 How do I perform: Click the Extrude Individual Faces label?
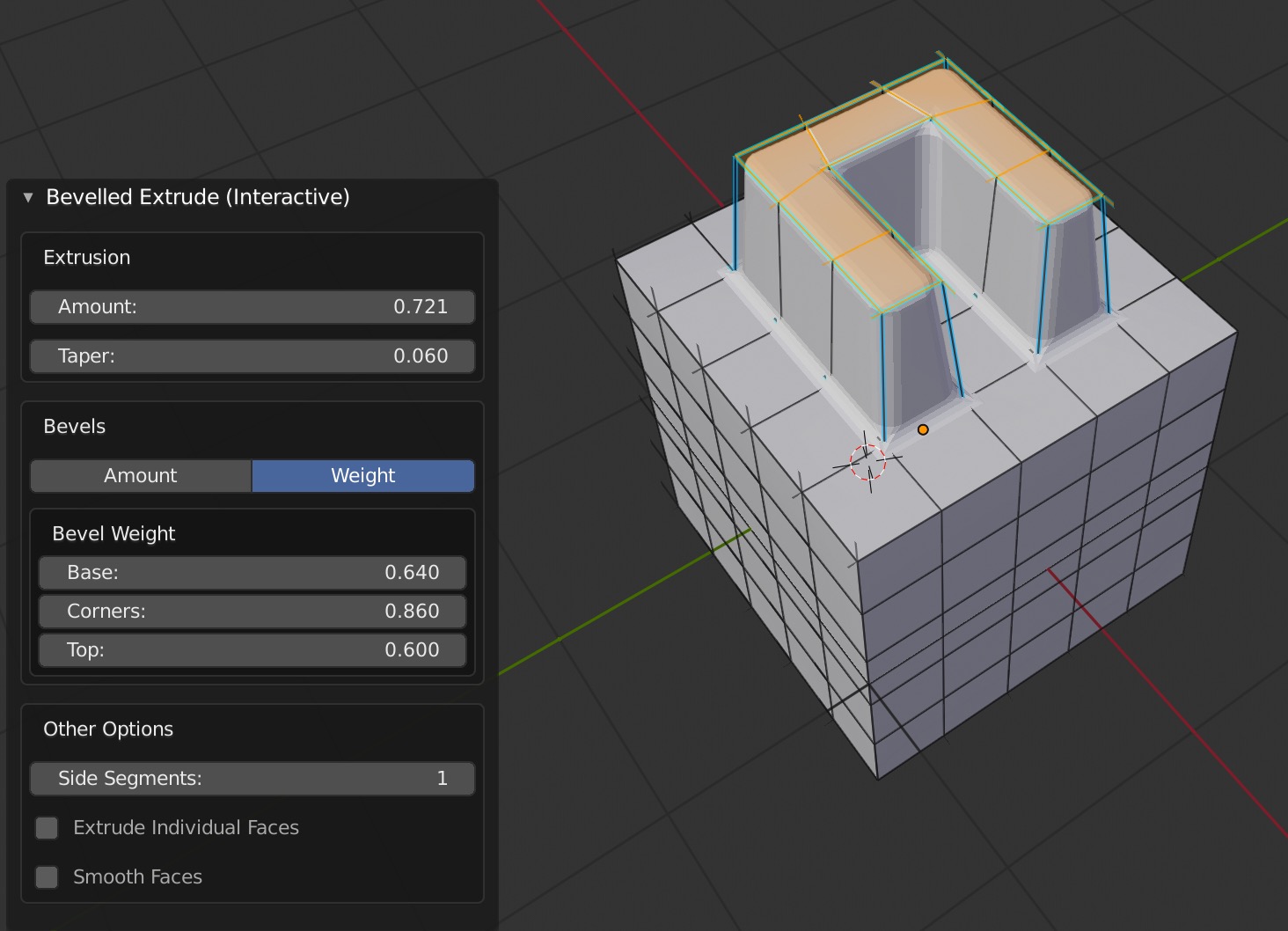click(186, 827)
